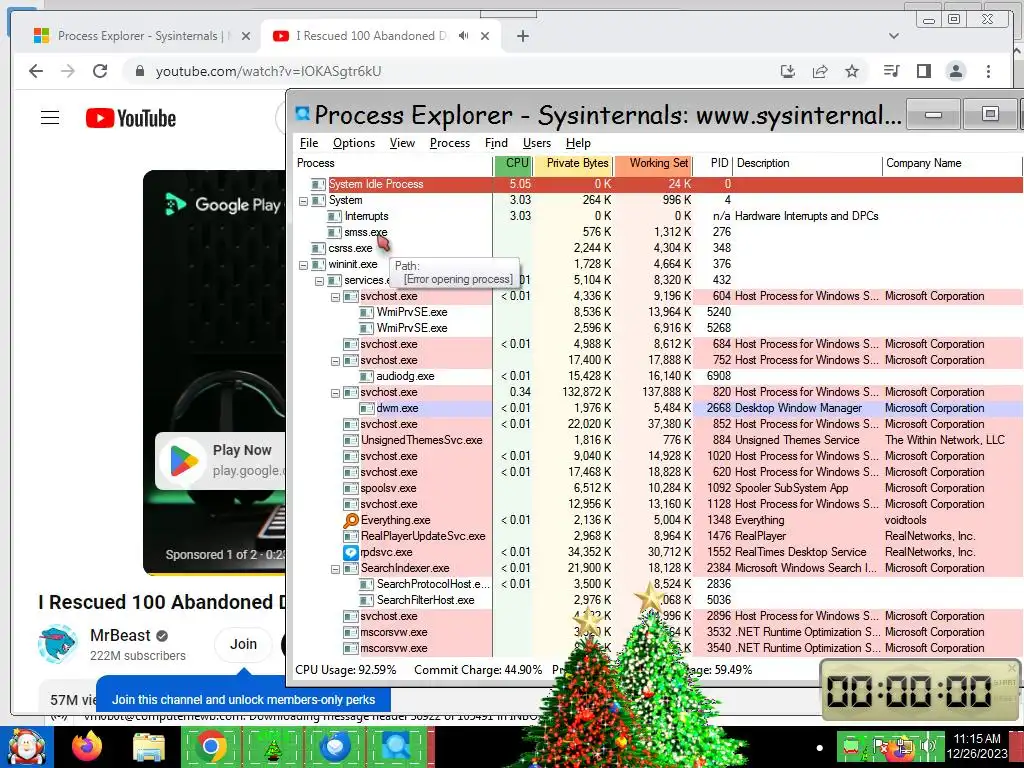1024x768 pixels.
Task: Select the smss.exe process
Action: point(366,232)
